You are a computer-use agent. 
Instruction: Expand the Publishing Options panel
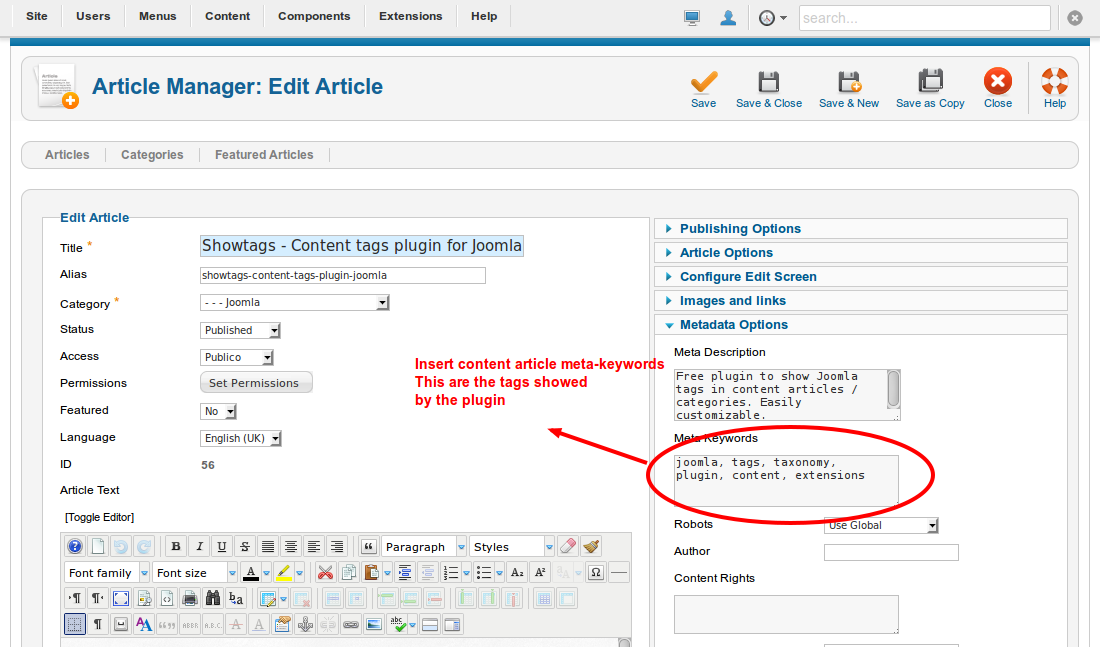pos(740,229)
